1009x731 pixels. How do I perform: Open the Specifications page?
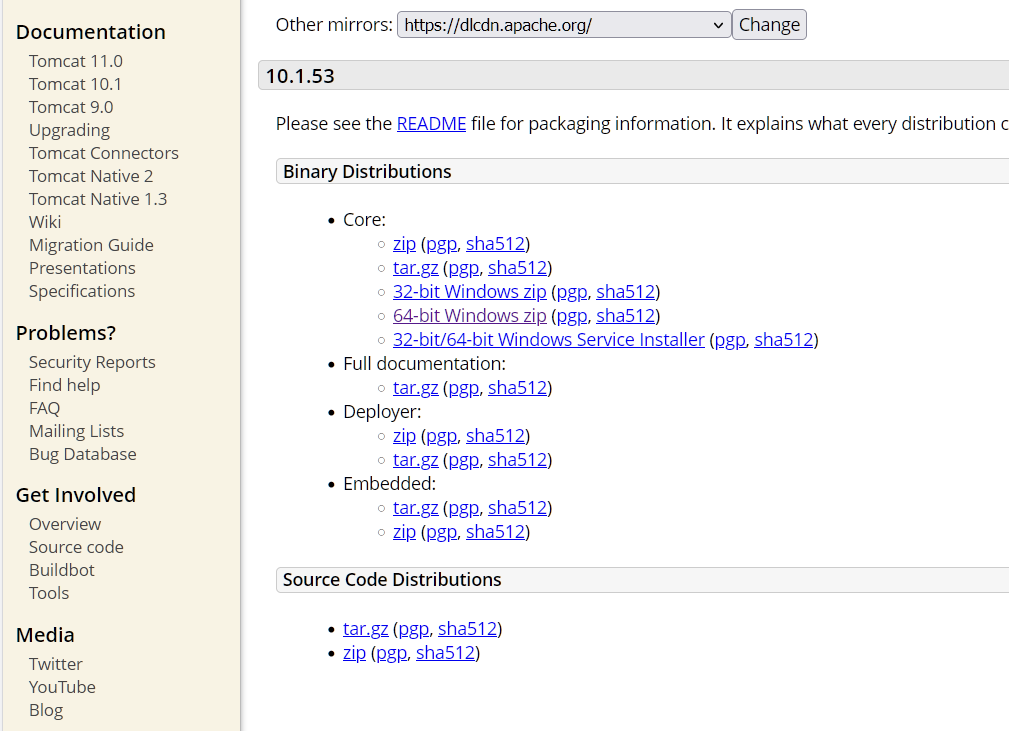(x=82, y=291)
